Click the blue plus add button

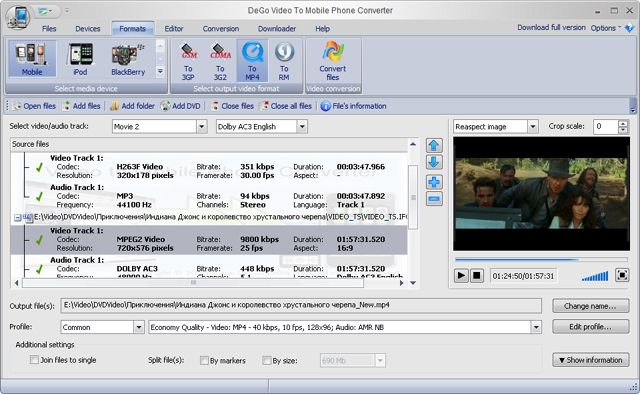pos(434,182)
